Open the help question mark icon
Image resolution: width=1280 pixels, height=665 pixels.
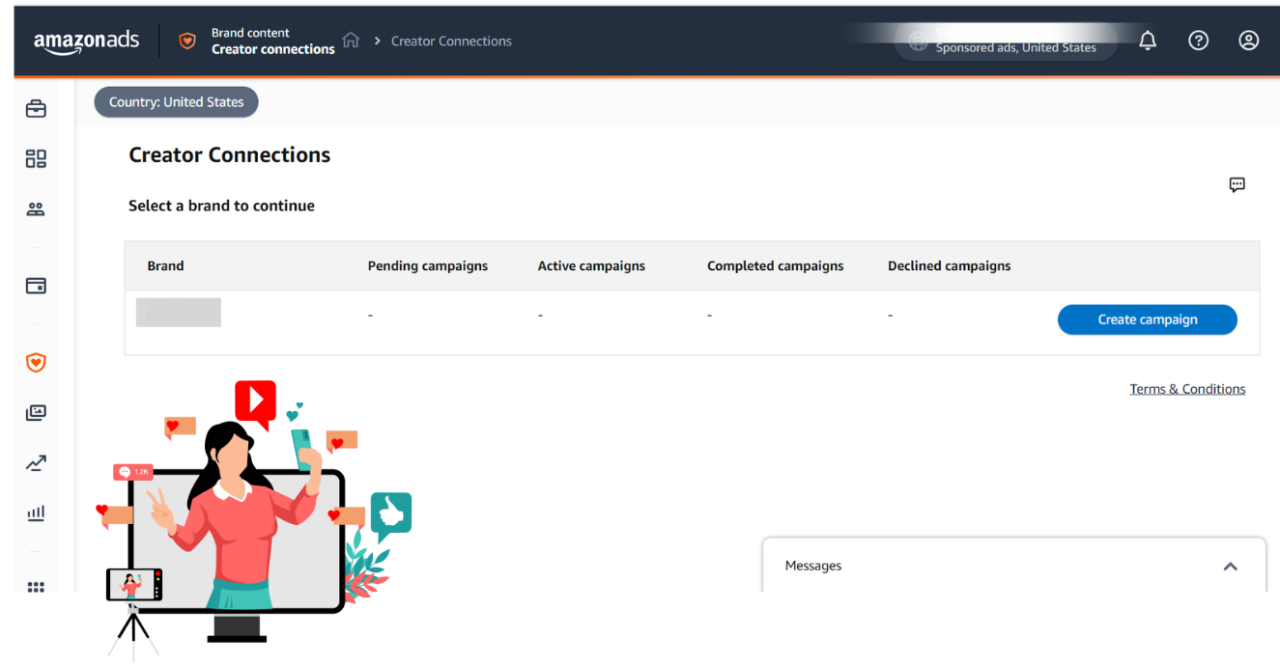coord(1198,41)
